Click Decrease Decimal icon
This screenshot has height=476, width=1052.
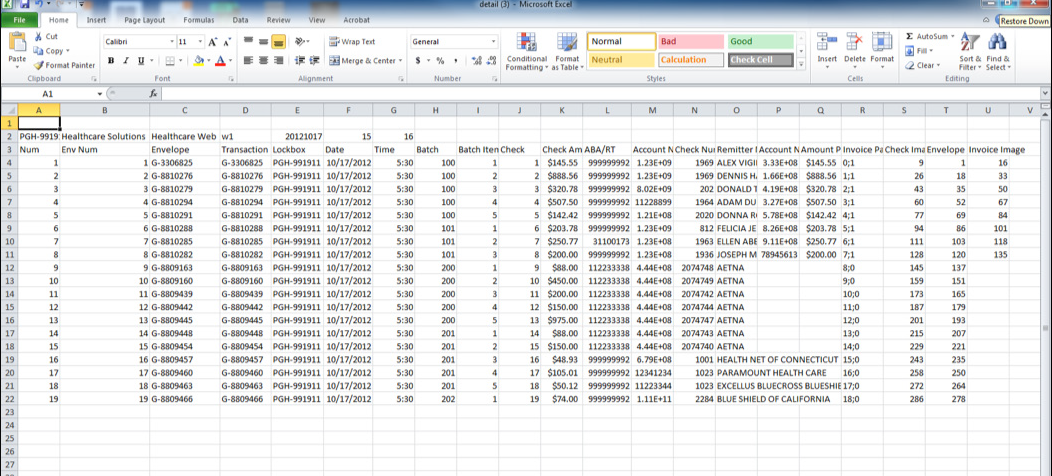coord(492,60)
